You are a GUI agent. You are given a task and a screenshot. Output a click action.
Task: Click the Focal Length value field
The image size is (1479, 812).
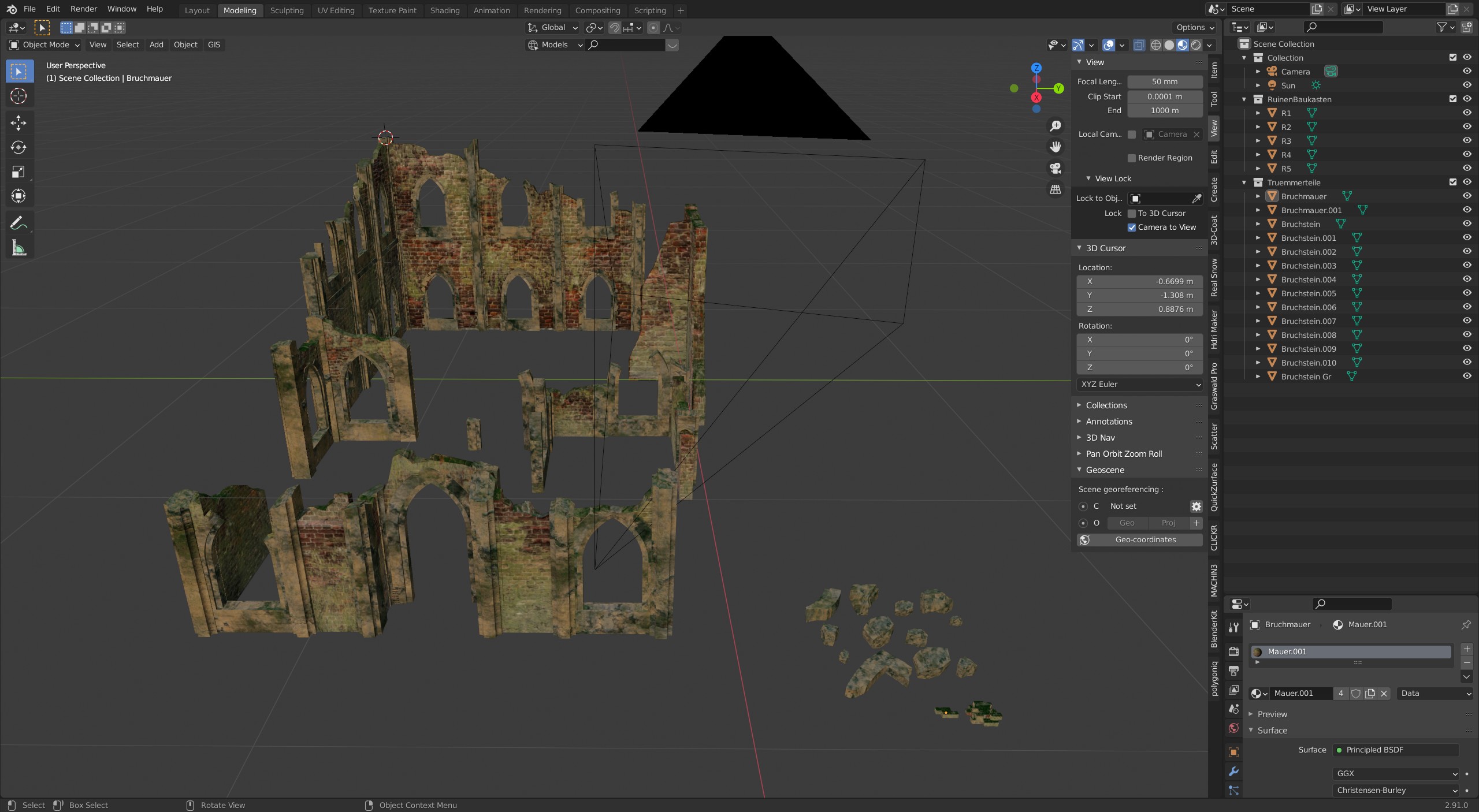pyautogui.click(x=1164, y=82)
